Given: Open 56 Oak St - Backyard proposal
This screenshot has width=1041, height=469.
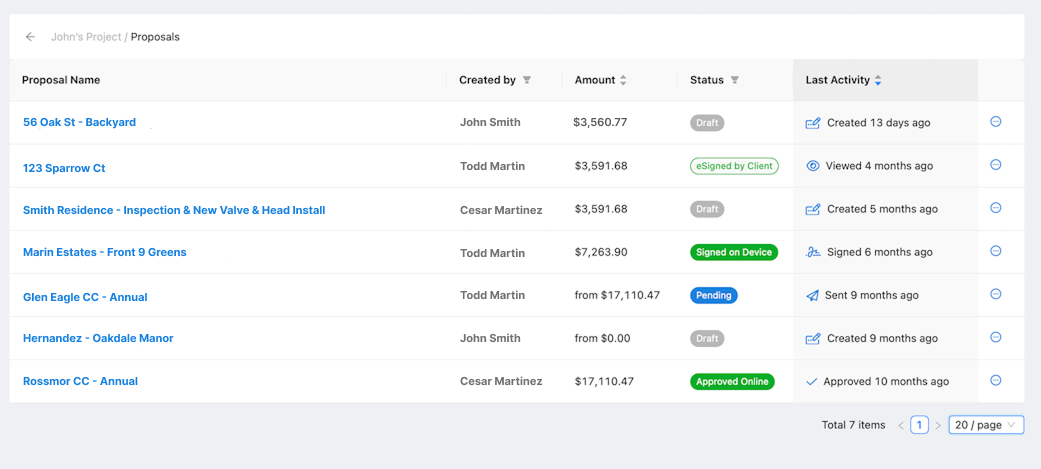Looking at the screenshot, I should point(80,122).
